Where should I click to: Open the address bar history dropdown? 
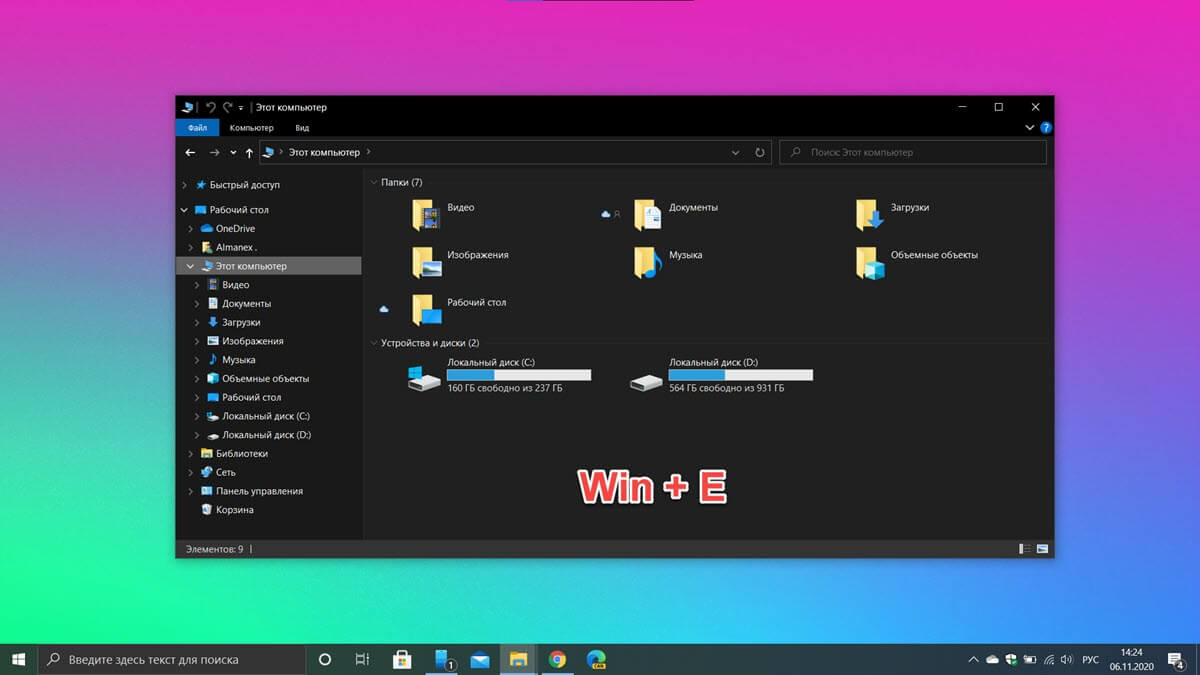[736, 153]
